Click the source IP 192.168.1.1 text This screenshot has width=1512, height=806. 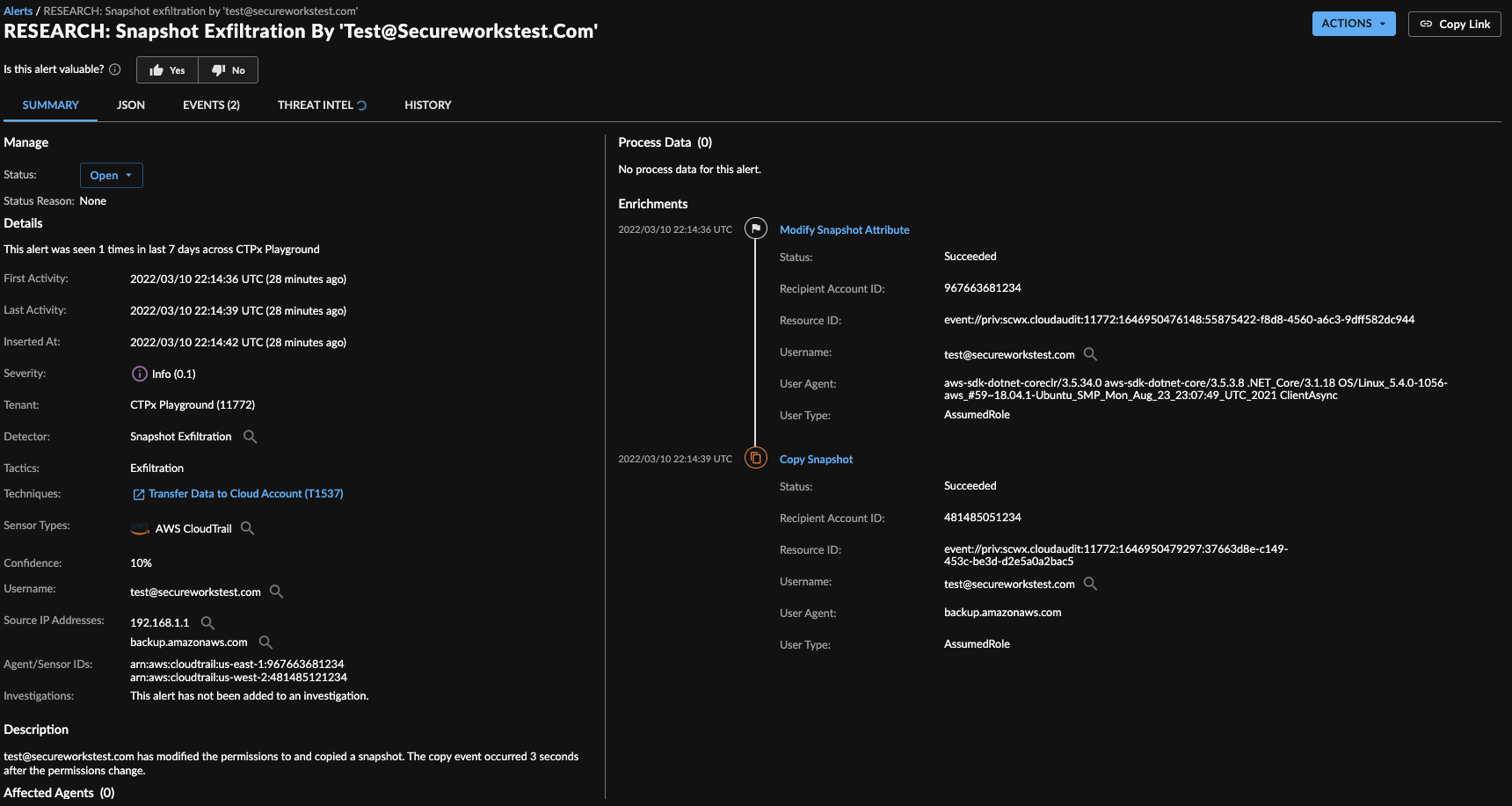(x=160, y=623)
